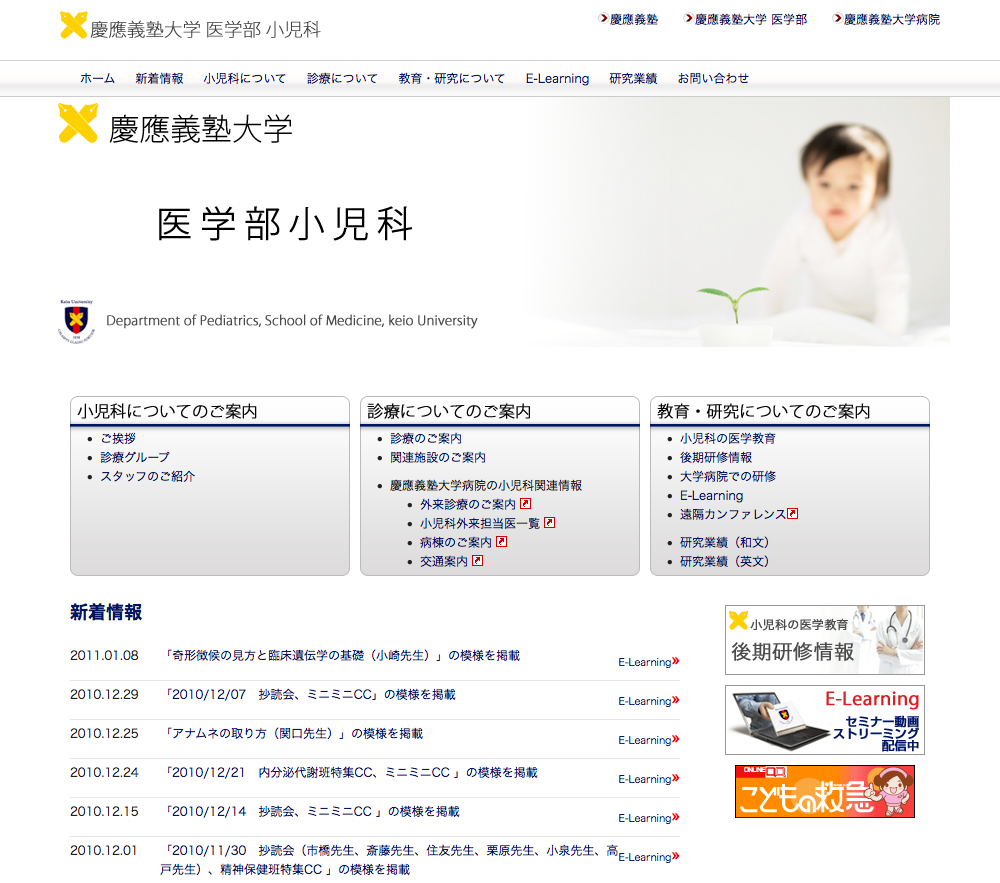Open the 遠隔カンファレンス link
Viewport: 1000px width, 883px height.
(733, 514)
